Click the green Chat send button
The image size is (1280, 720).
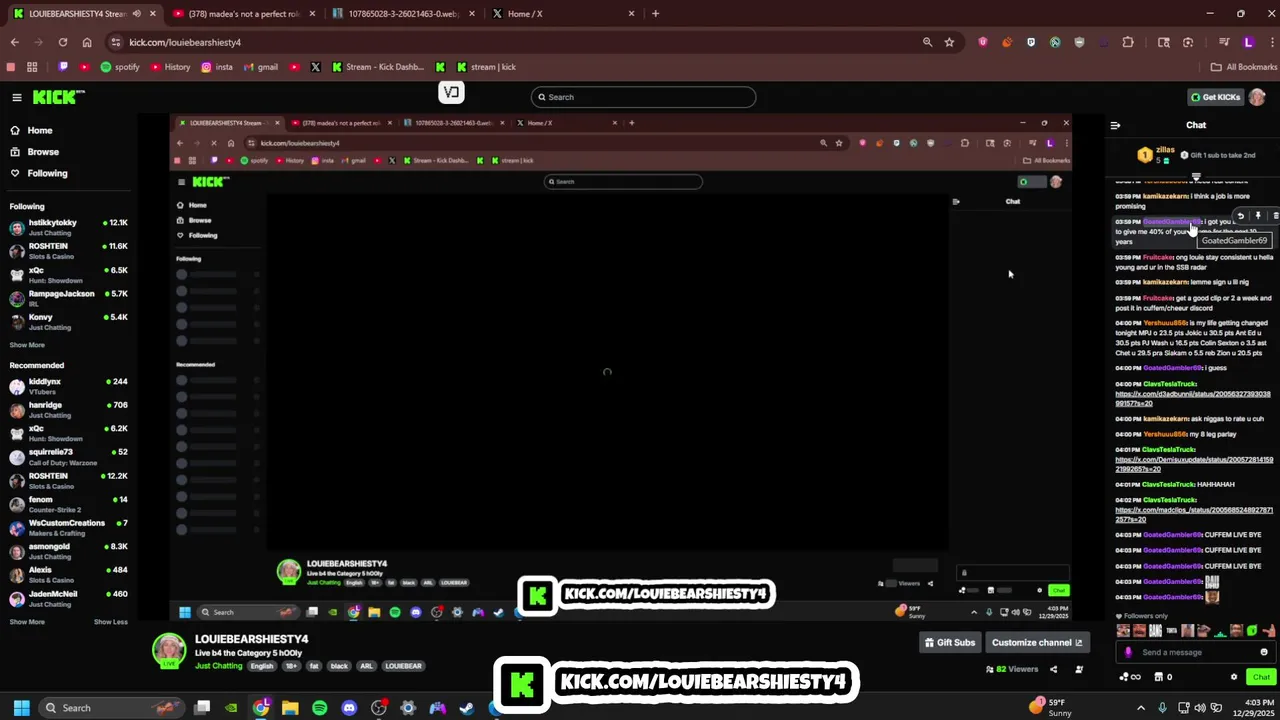(x=1261, y=677)
